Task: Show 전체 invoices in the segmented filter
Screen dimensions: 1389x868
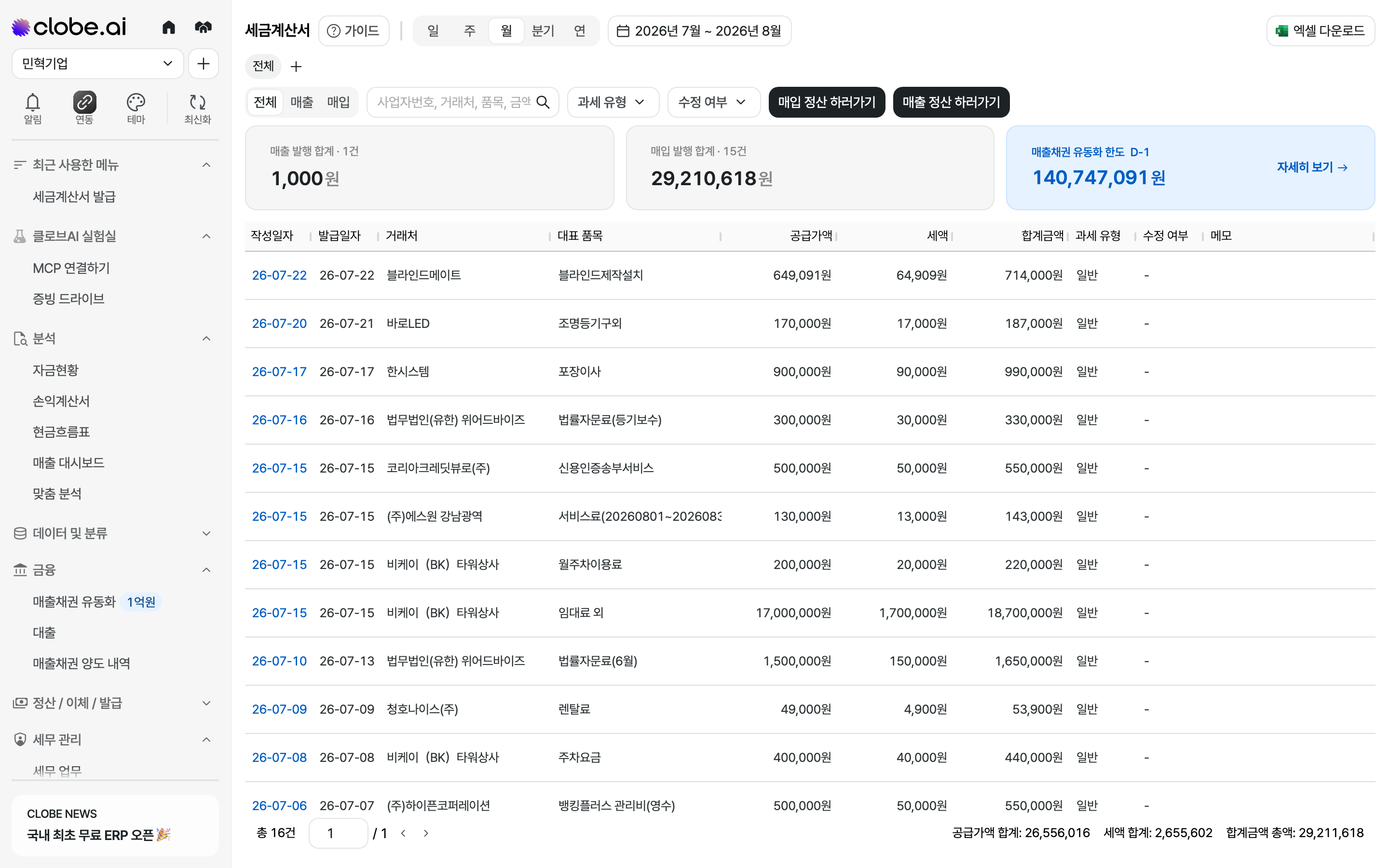Action: pyautogui.click(x=265, y=102)
